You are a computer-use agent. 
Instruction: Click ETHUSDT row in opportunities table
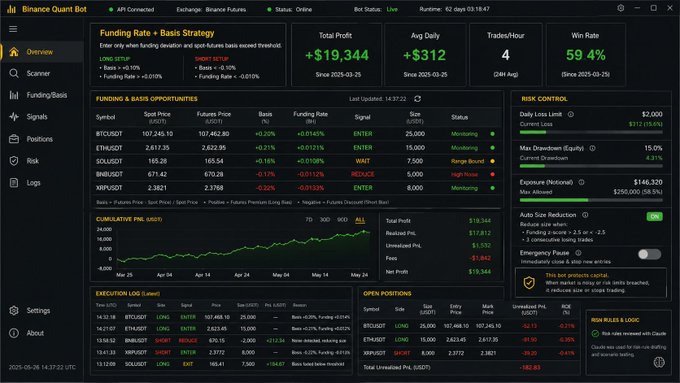(297, 148)
